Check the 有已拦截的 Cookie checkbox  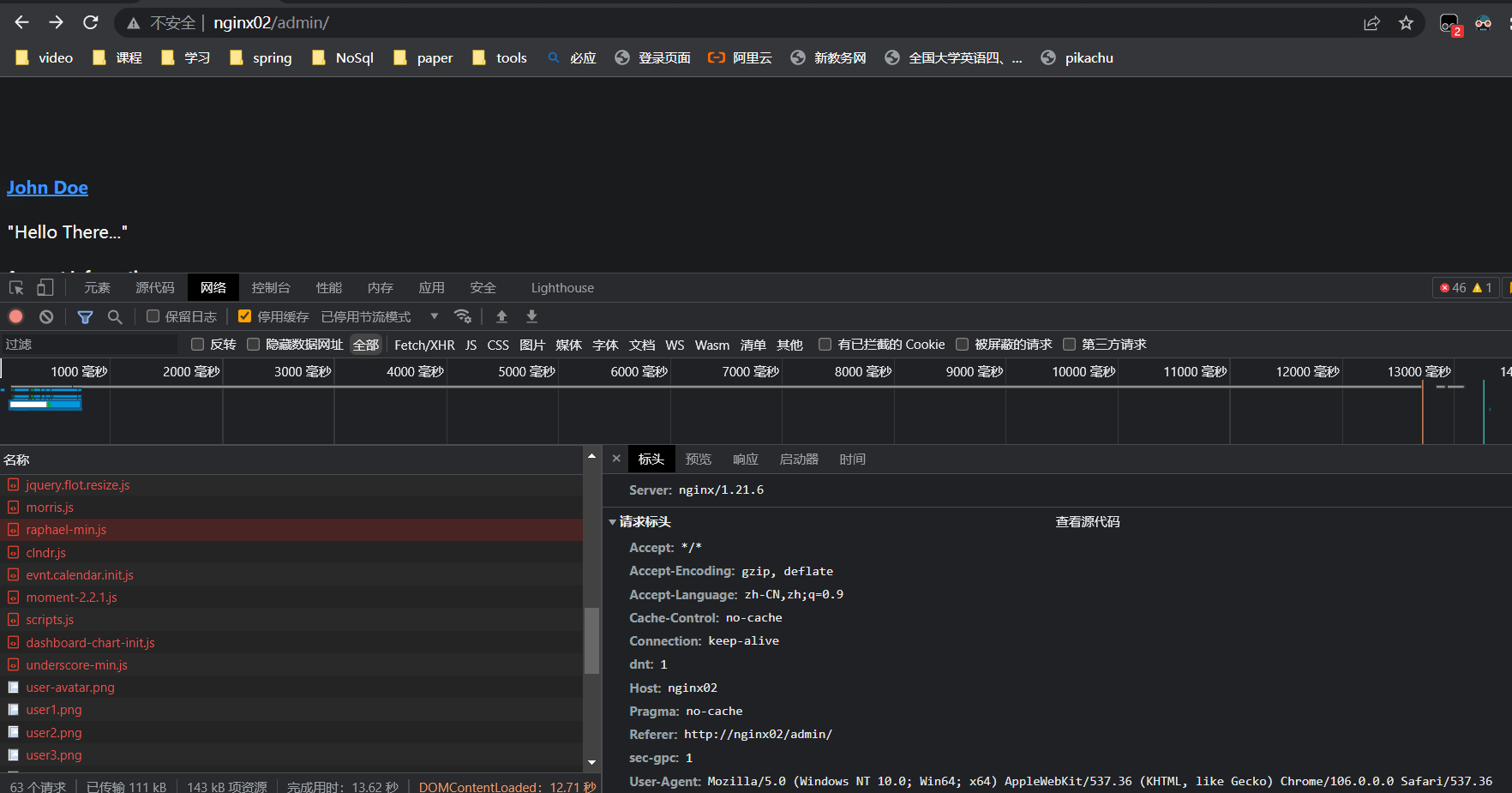click(x=825, y=344)
